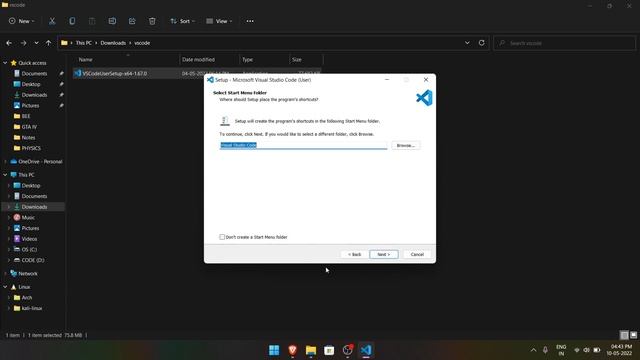Expand OneDrive - Personal in sidebar
This screenshot has width=640, height=360.
(x=5, y=162)
